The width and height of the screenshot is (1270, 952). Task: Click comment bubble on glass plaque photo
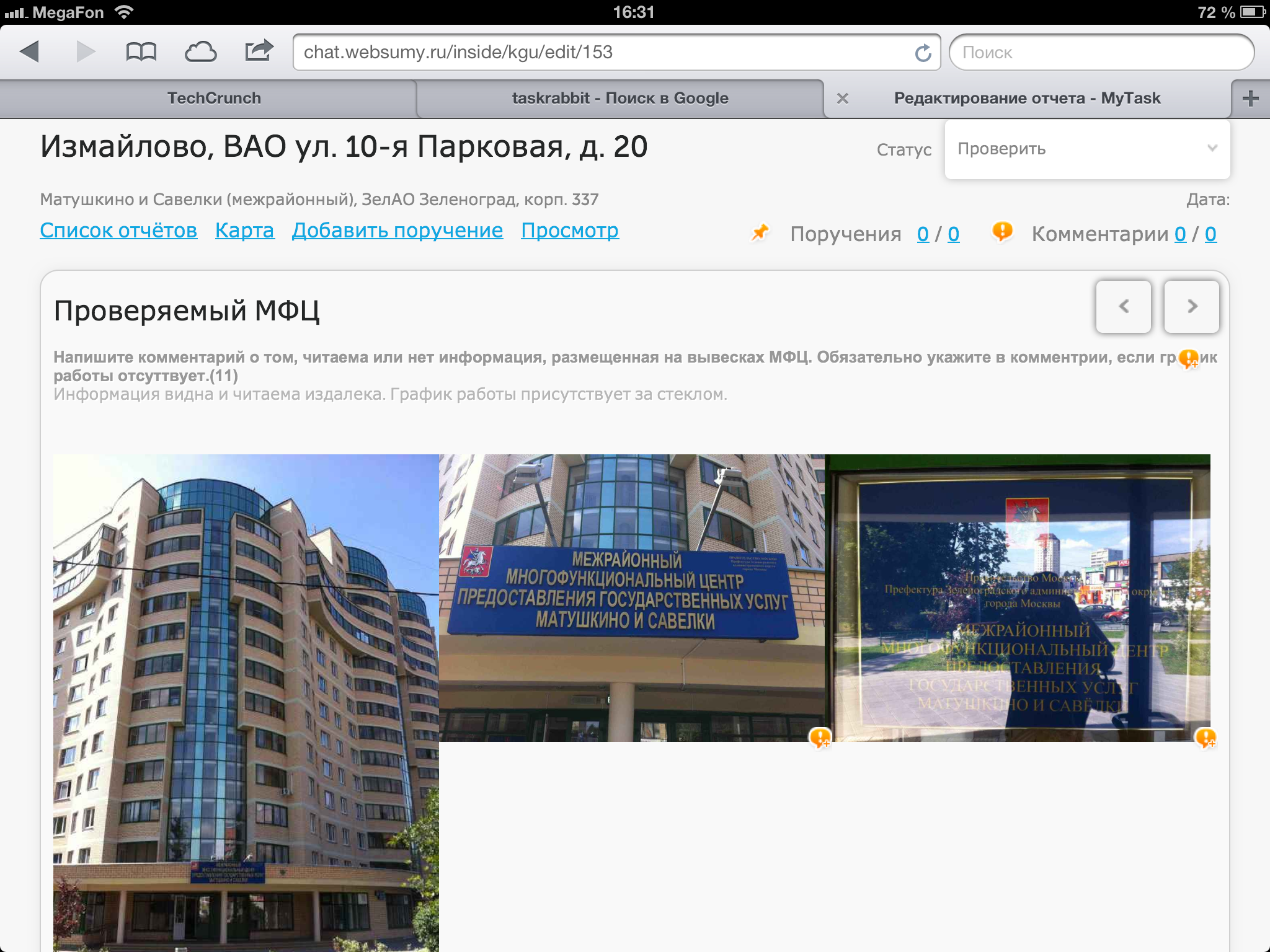[1206, 738]
